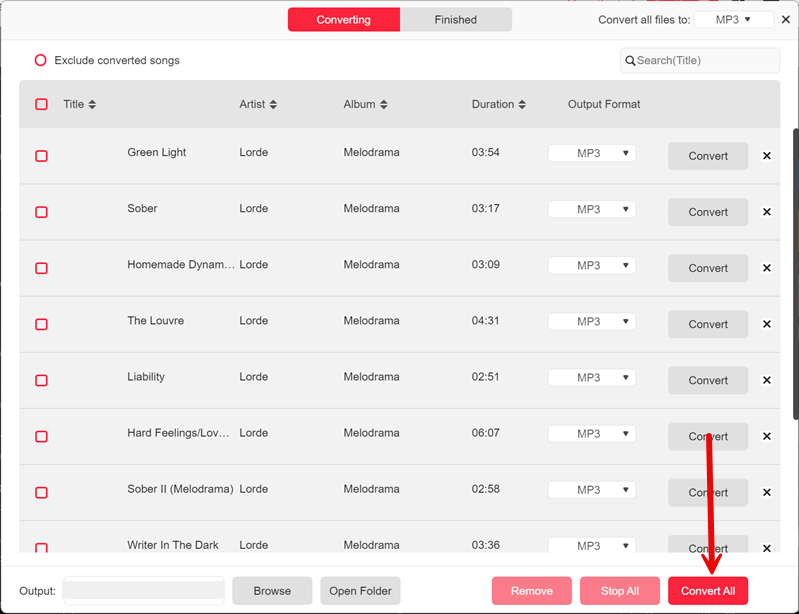Screen dimensions: 799x614
Task: Select the checkbox for Sober II (Melodrama)
Action: pyautogui.click(x=41, y=492)
